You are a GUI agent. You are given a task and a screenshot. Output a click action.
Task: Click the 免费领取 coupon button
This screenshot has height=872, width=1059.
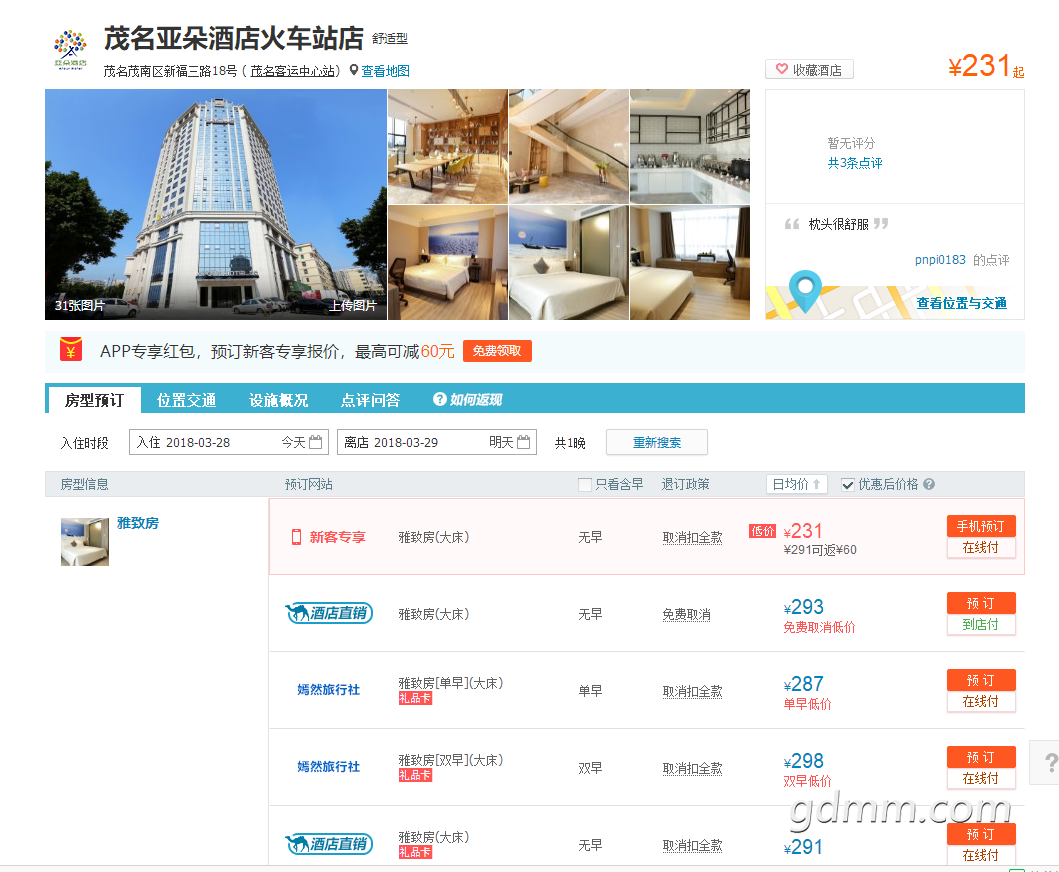pyautogui.click(x=497, y=351)
